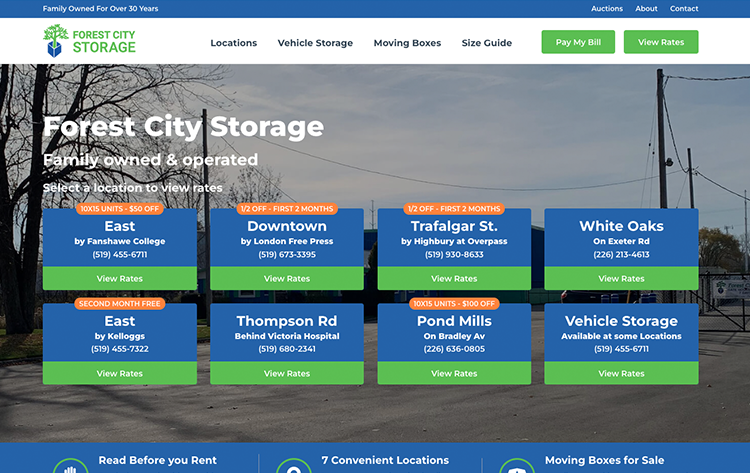View rates for White Oaks location

pyautogui.click(x=621, y=278)
